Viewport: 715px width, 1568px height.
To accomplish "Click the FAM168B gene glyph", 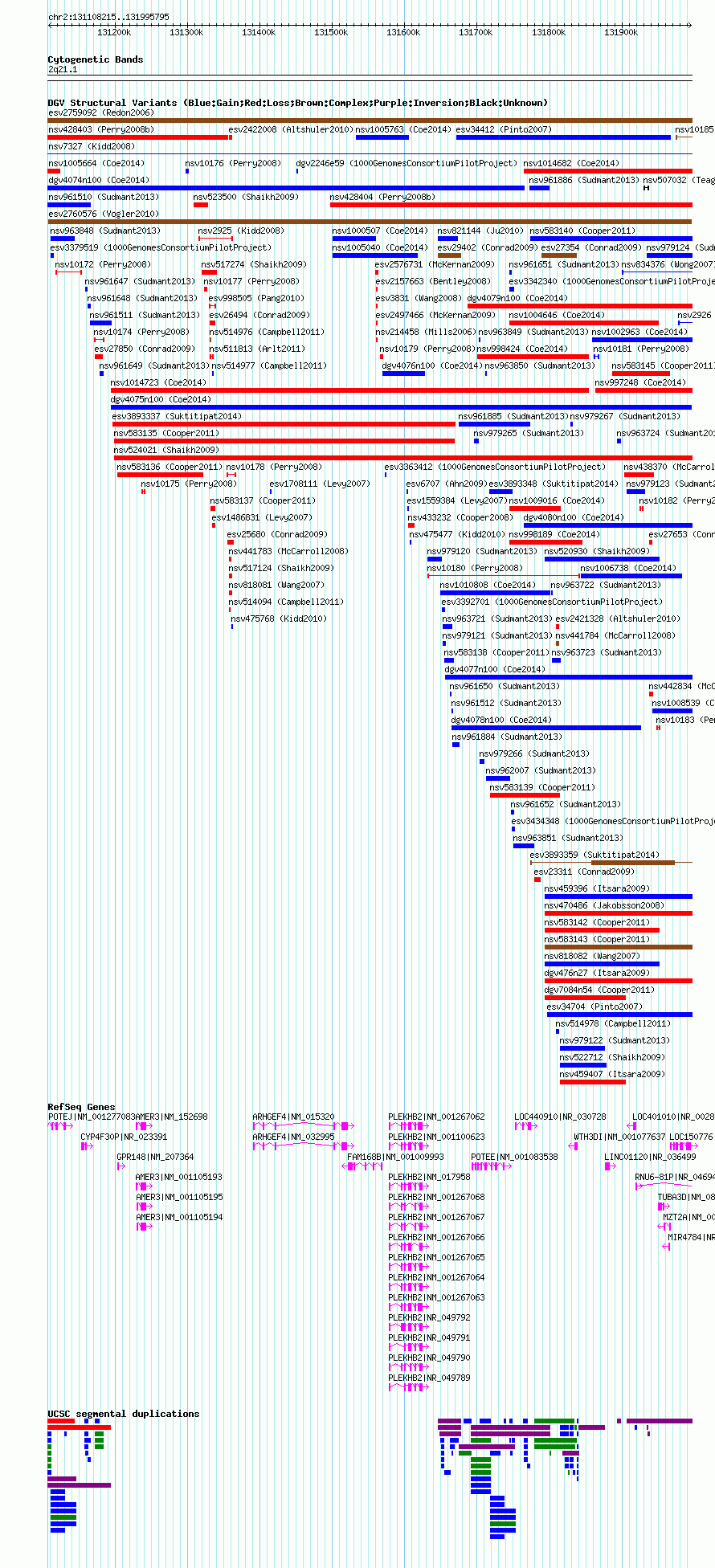I will click(362, 1166).
